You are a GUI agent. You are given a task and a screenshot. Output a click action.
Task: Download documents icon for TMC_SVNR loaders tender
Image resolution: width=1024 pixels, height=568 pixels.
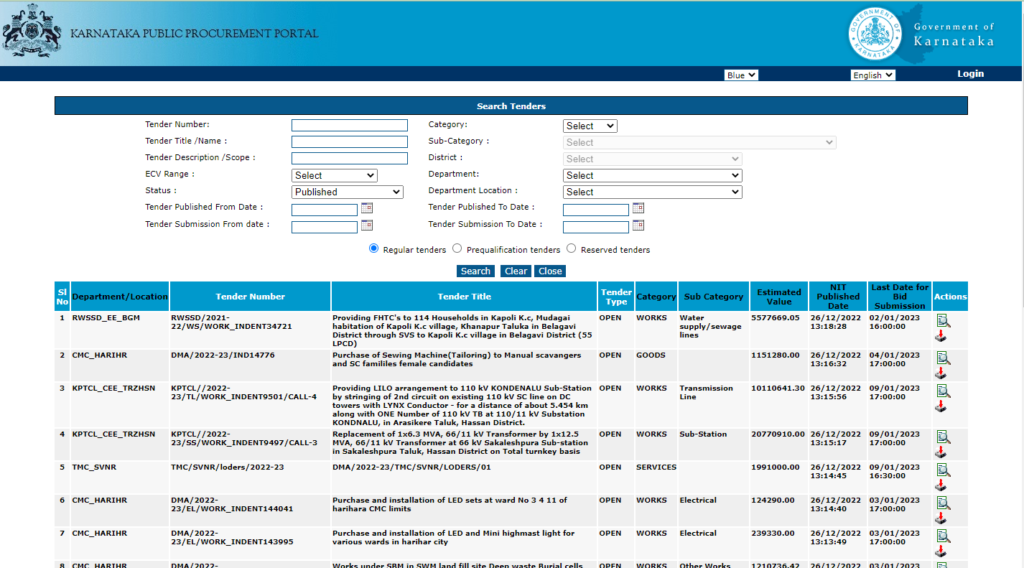pos(942,485)
